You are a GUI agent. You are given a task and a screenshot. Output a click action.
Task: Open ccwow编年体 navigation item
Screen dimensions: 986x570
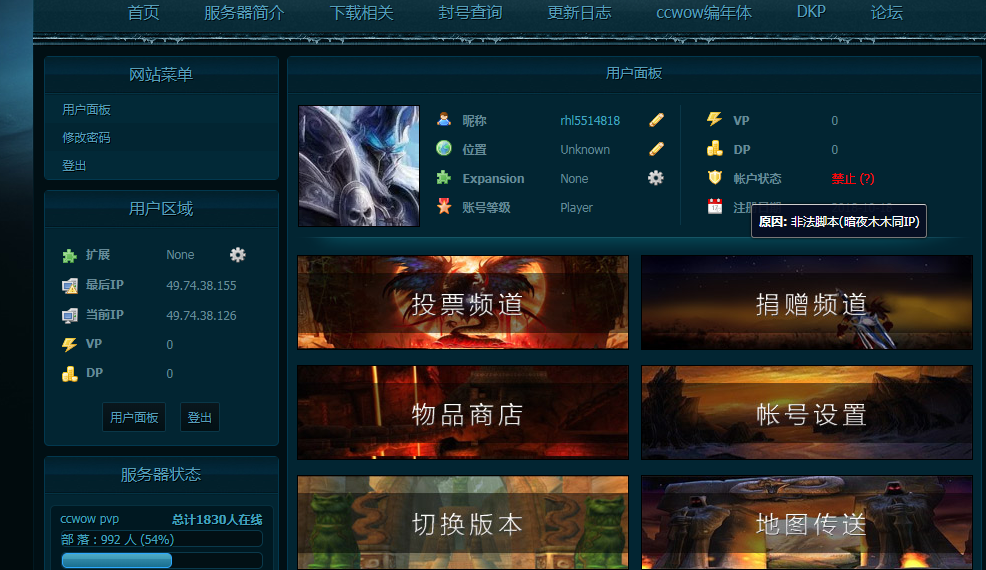pos(704,13)
